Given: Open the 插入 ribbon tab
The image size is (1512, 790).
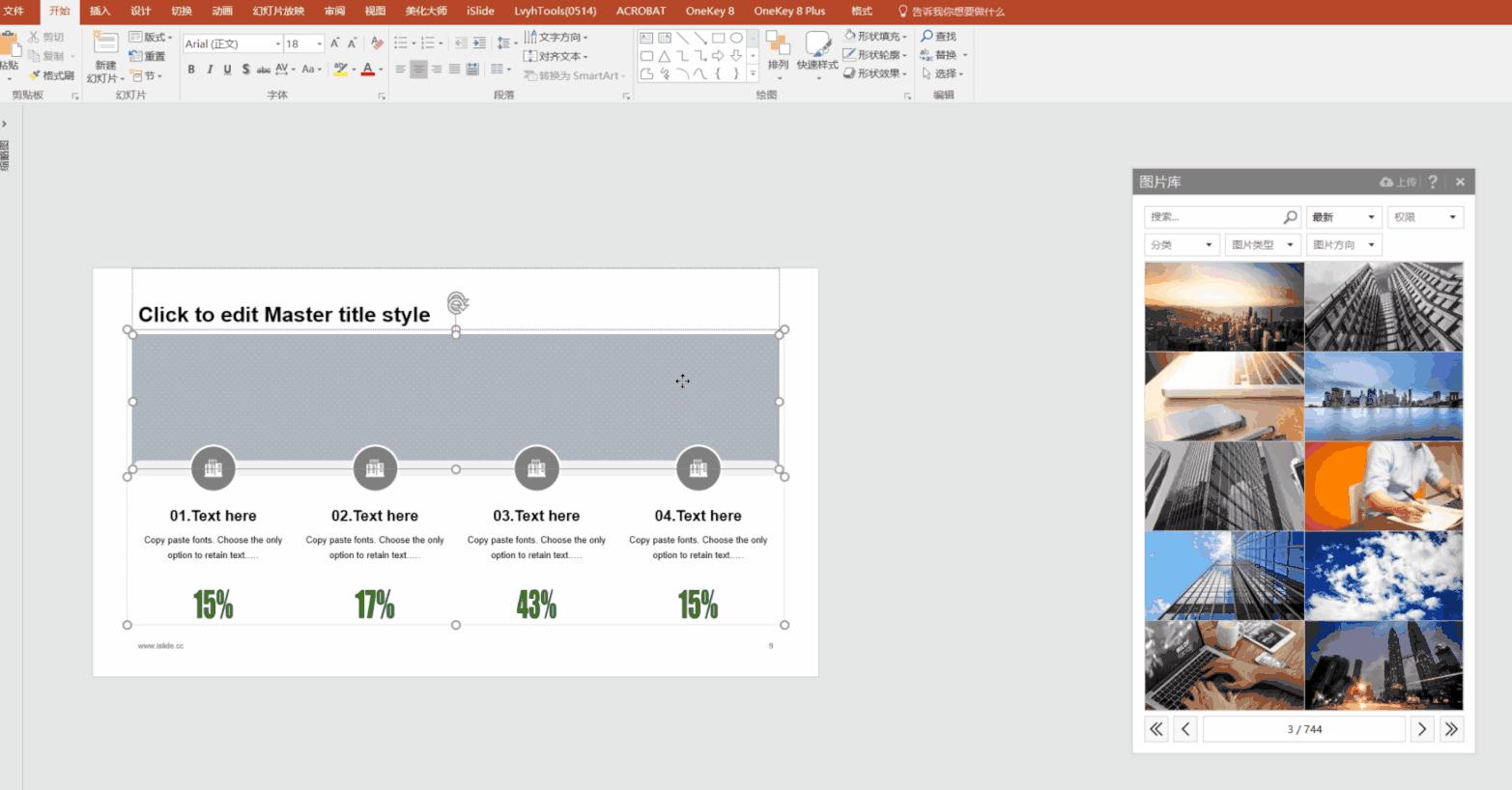Looking at the screenshot, I should pyautogui.click(x=100, y=11).
